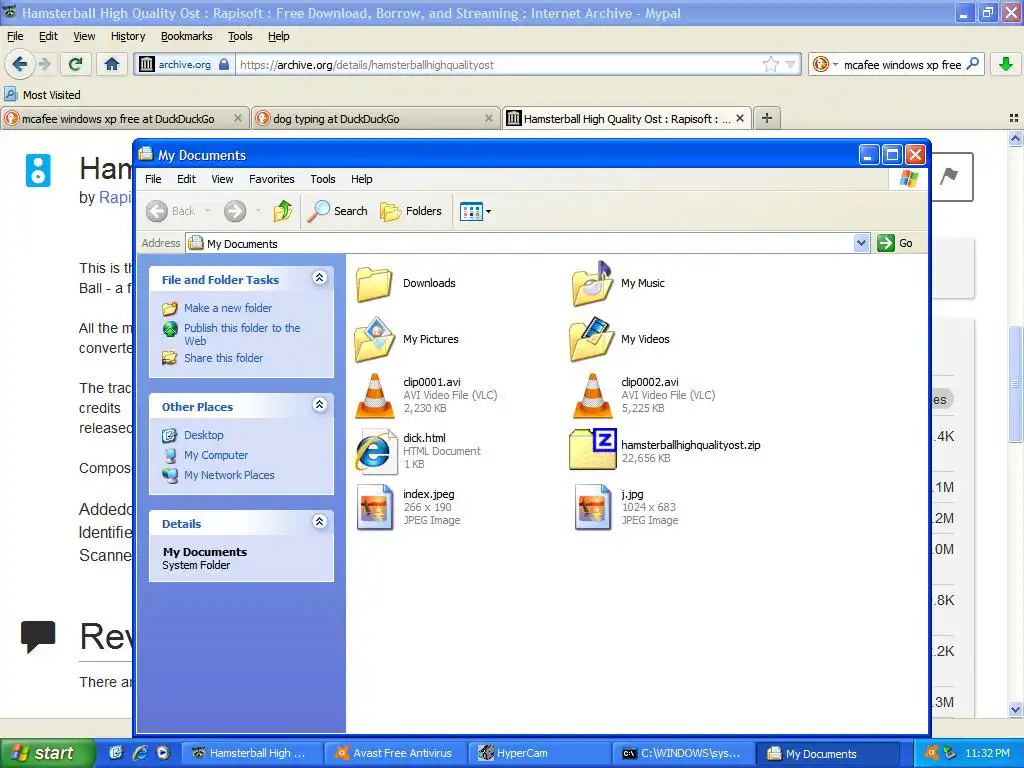The image size is (1024, 768).
Task: Click the Up folder arrow in Explorer toolbar
Action: pyautogui.click(x=283, y=211)
